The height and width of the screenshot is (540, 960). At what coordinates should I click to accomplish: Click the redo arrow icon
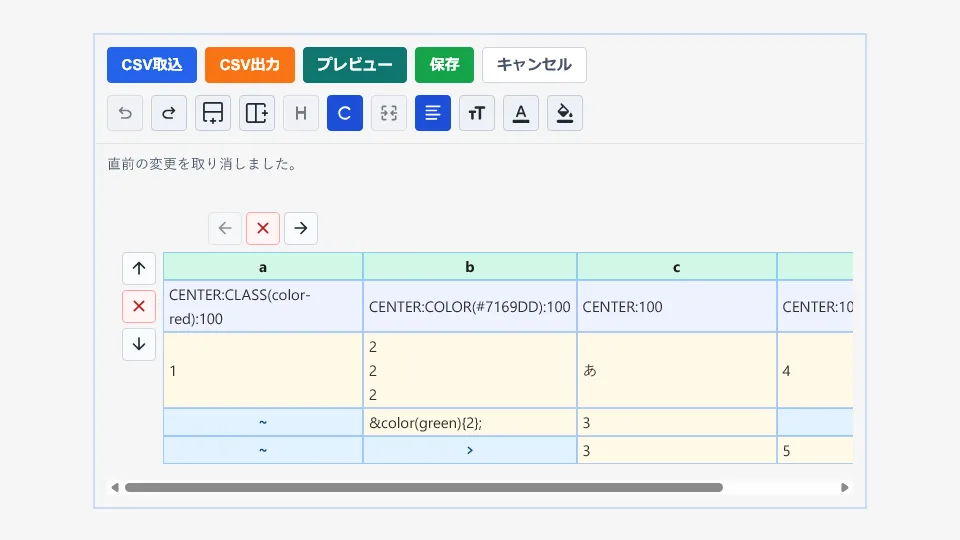click(169, 113)
